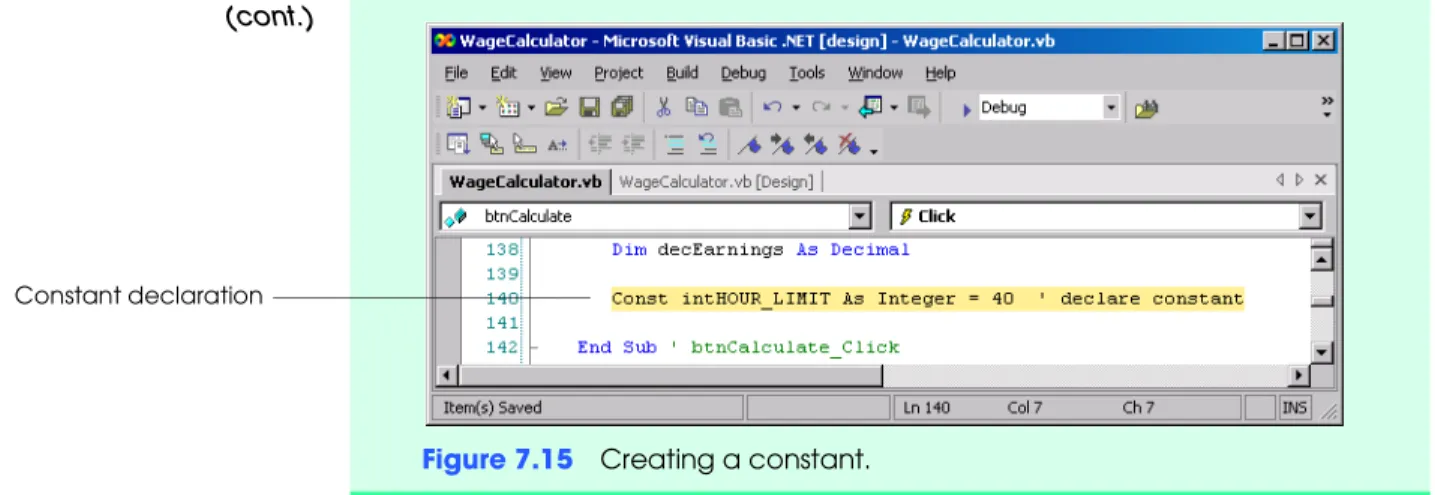Open the Debug configuration dropdown
The height and width of the screenshot is (495, 1435).
(1111, 108)
